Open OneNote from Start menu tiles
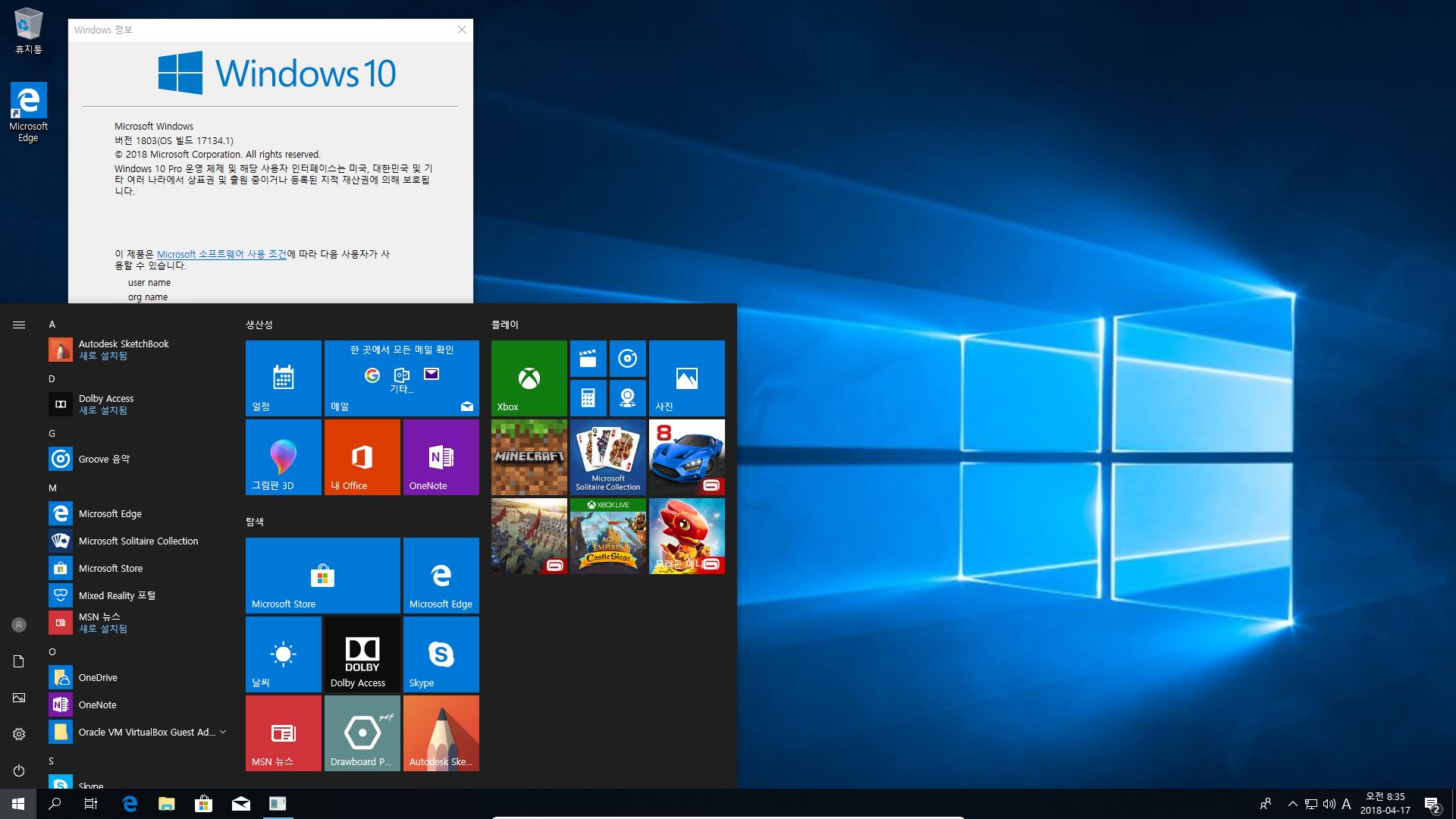The height and width of the screenshot is (819, 1456). [x=441, y=457]
